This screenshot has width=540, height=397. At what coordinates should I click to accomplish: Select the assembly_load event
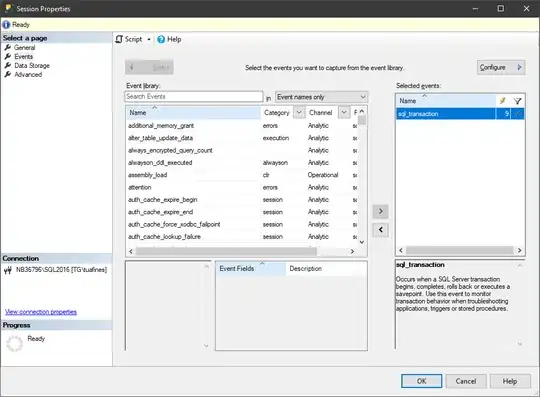tap(147, 175)
